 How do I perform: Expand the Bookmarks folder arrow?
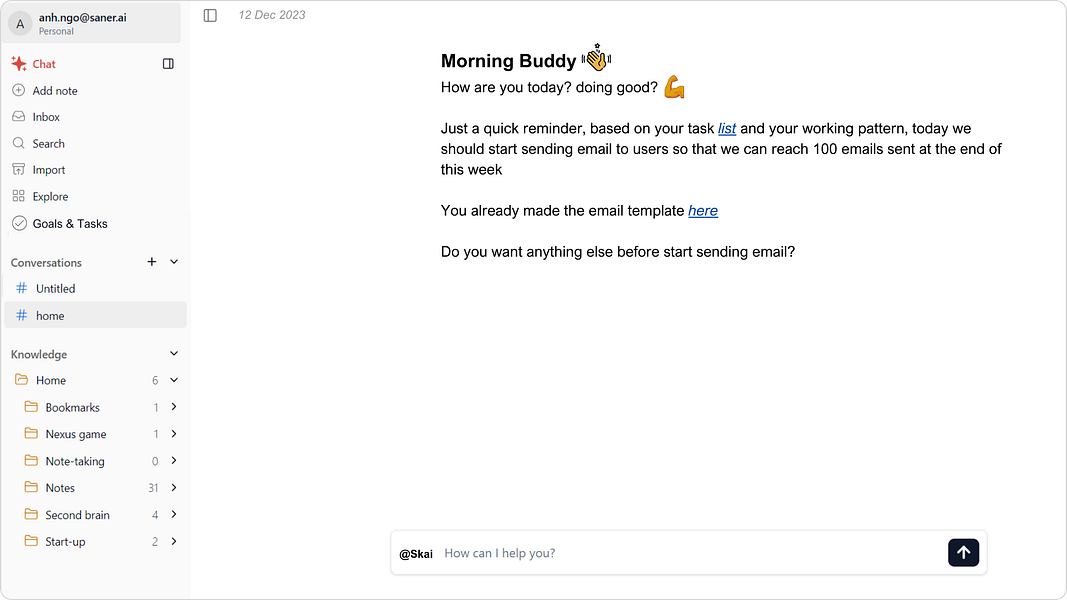click(174, 407)
